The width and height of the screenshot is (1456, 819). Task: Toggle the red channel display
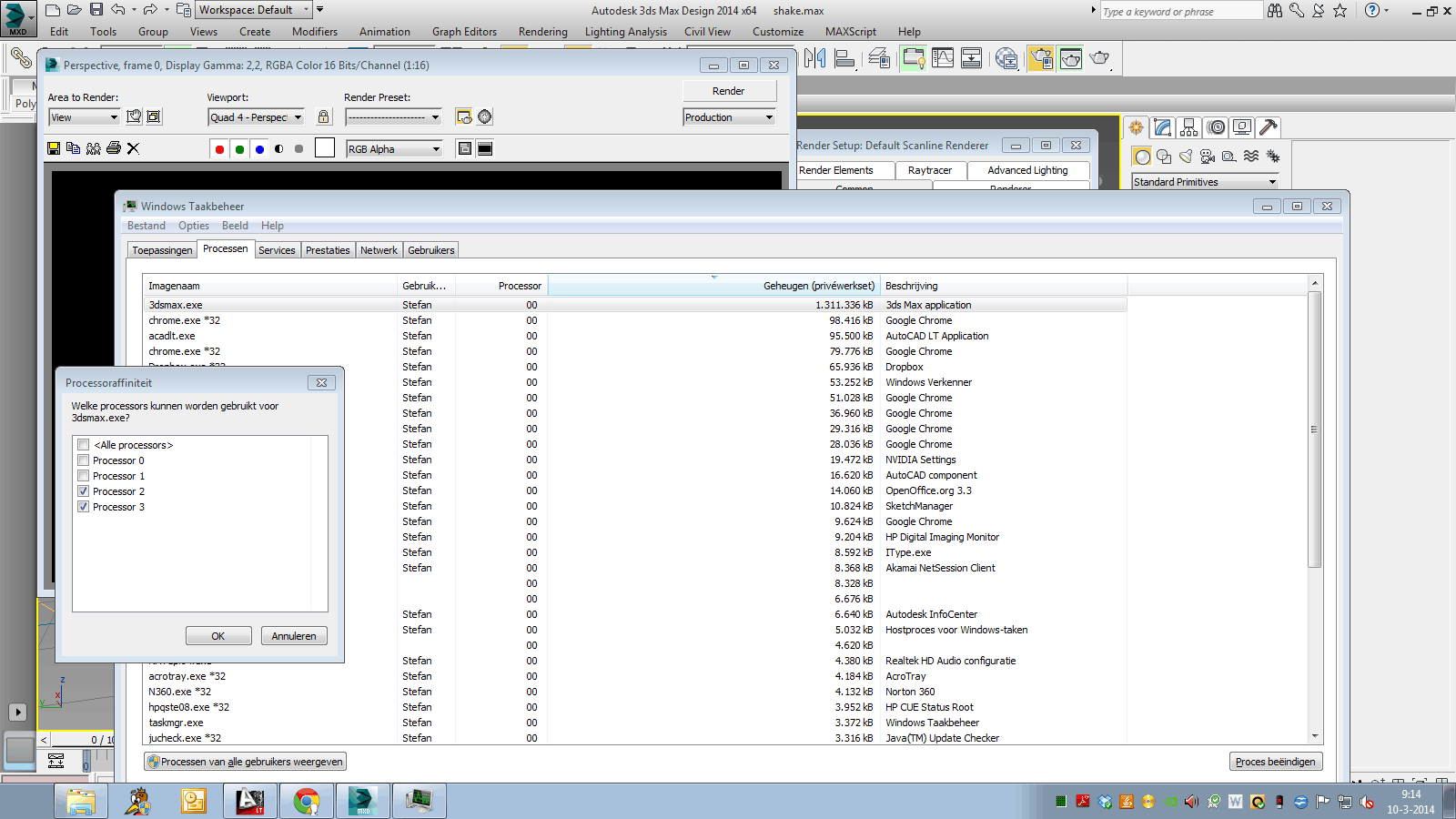pos(219,149)
